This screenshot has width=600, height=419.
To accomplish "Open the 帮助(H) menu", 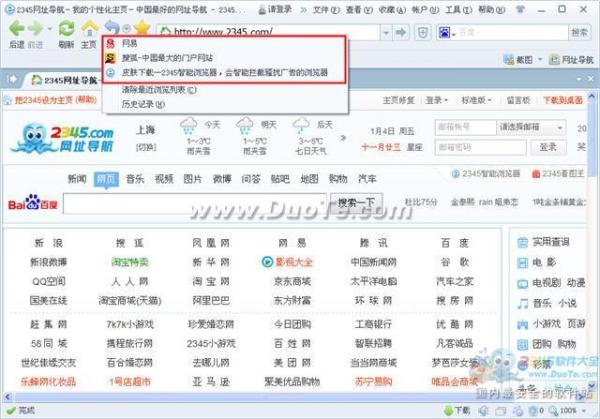I will pyautogui.click(x=491, y=10).
